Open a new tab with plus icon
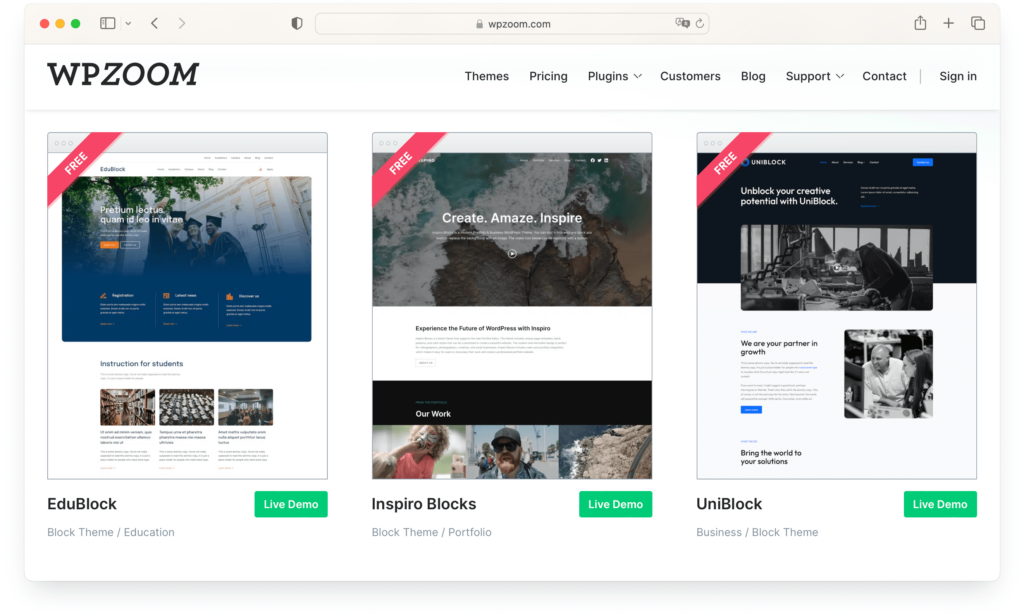 (x=948, y=24)
